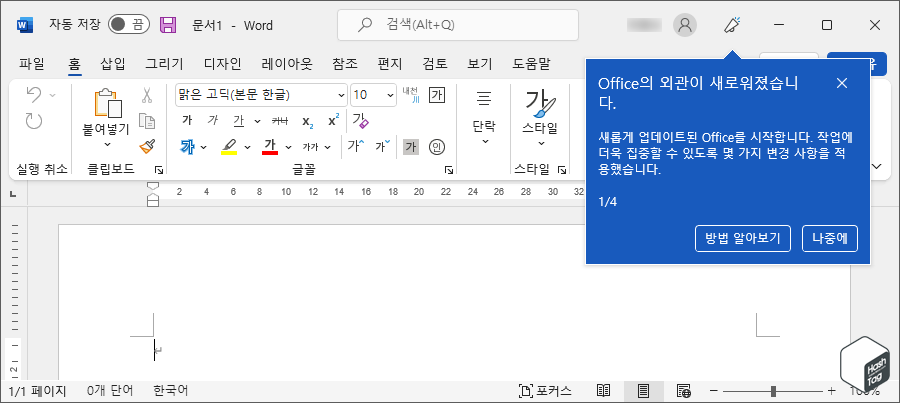This screenshot has height=403, width=900.
Task: Switch to the 참조 tab
Action: tap(344, 64)
